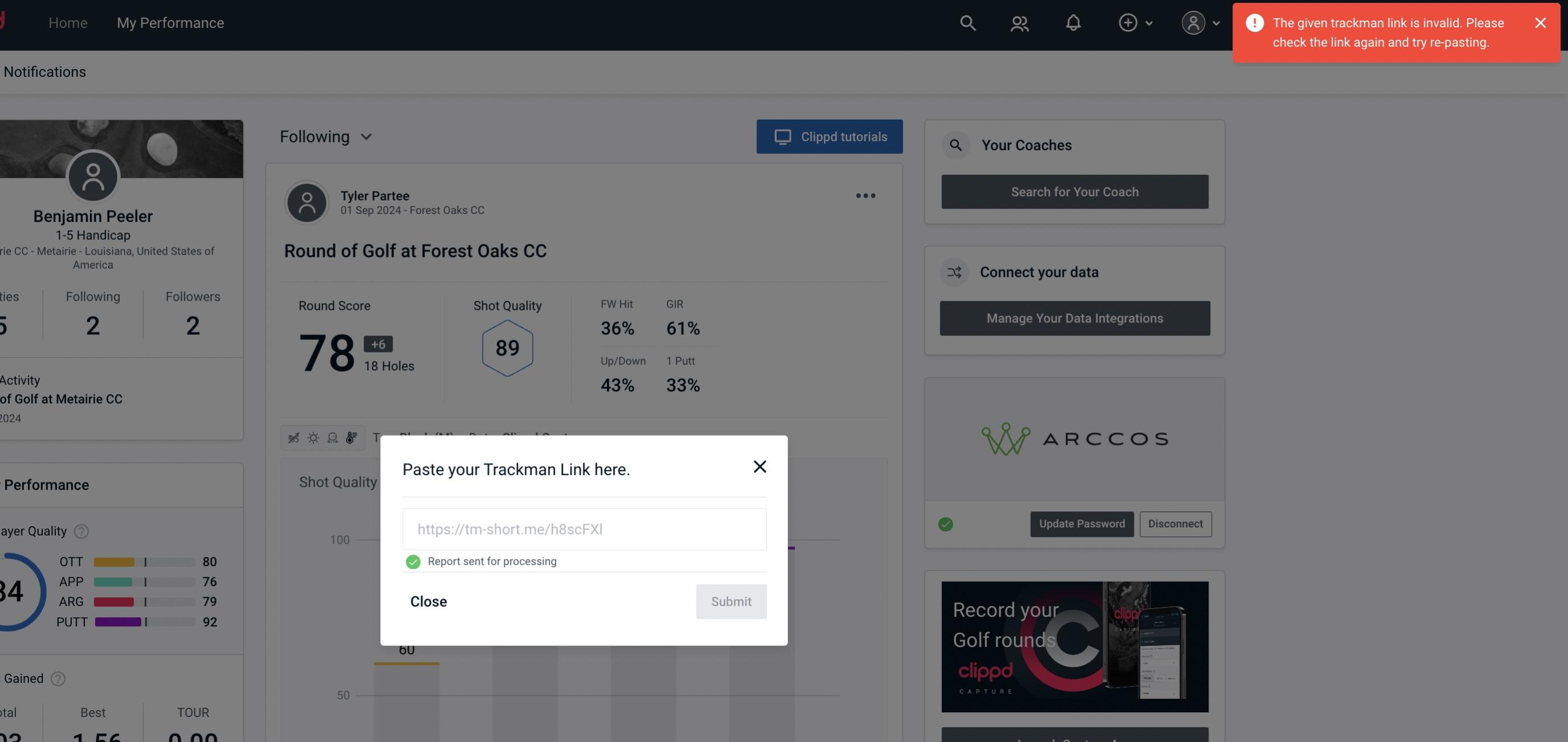The image size is (1568, 742).
Task: Click the add/create plus icon
Action: click(x=1127, y=22)
